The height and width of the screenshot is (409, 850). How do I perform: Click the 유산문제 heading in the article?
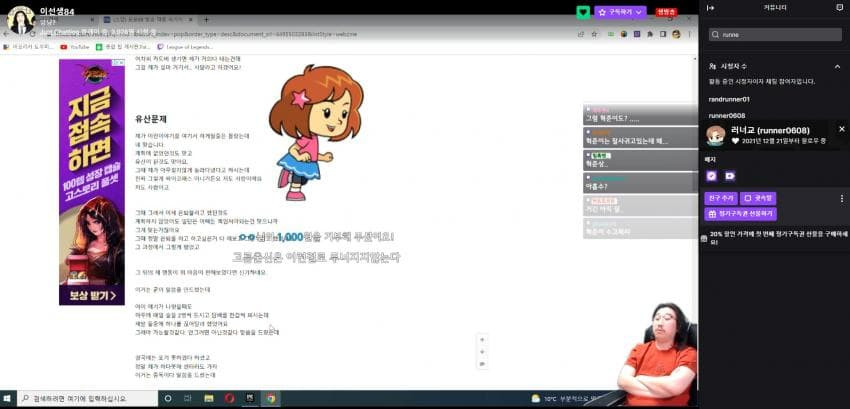coord(151,119)
